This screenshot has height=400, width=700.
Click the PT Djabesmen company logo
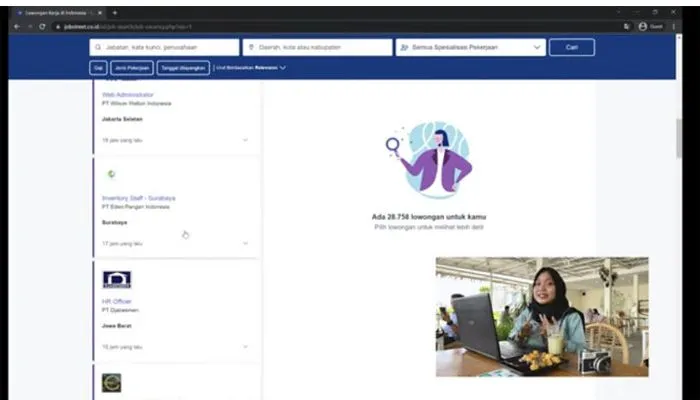click(117, 279)
